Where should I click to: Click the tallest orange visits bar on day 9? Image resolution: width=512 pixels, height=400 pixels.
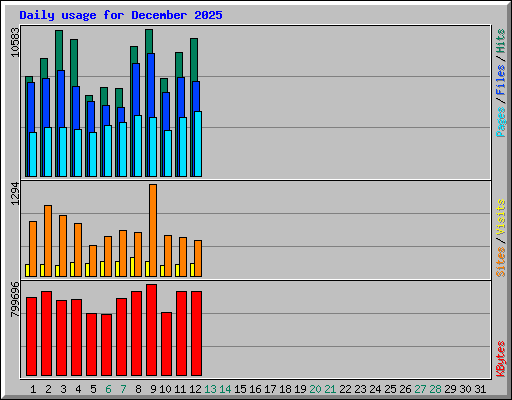tap(153, 230)
